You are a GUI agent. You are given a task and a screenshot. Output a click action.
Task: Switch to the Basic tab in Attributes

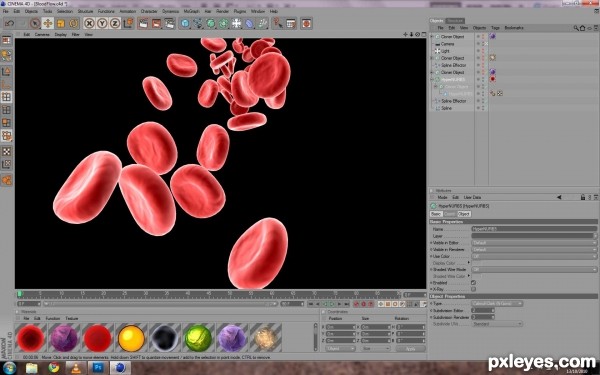tap(436, 214)
